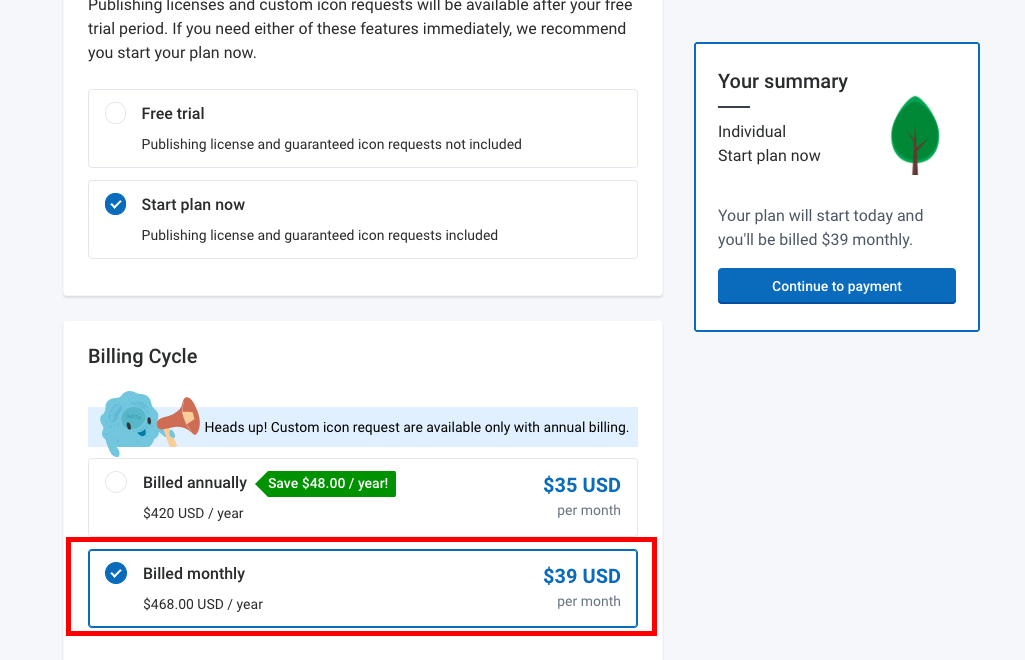Click the orange megaphone icon
The width and height of the screenshot is (1025, 660).
pyautogui.click(x=180, y=418)
